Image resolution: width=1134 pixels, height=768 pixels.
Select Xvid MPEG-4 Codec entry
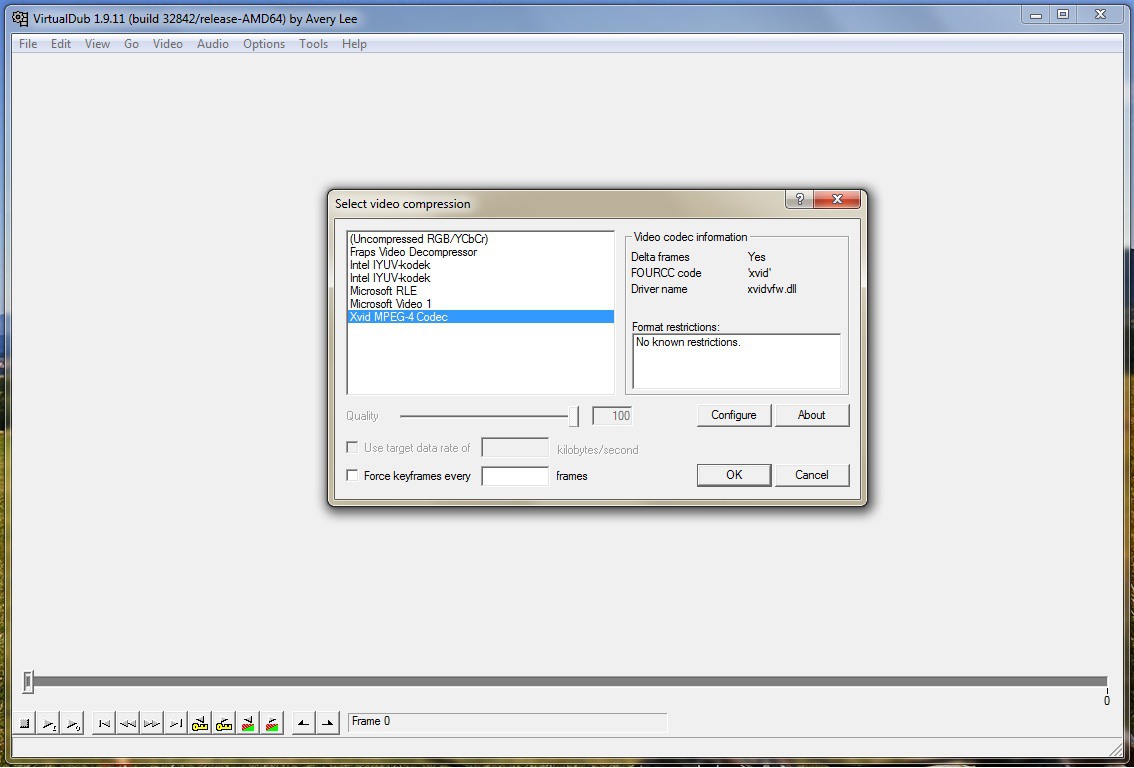480,317
